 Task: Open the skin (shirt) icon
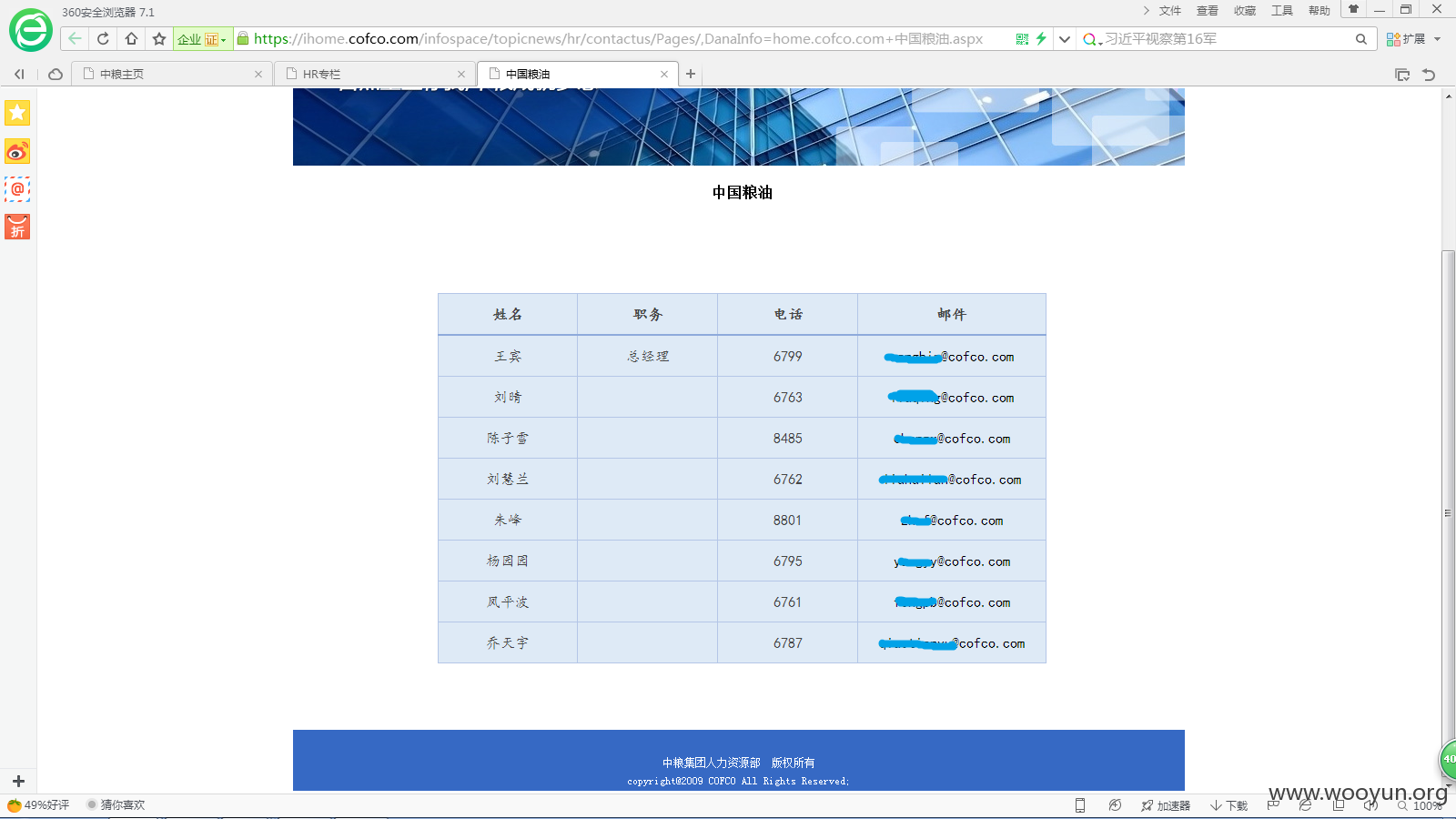tap(1353, 9)
